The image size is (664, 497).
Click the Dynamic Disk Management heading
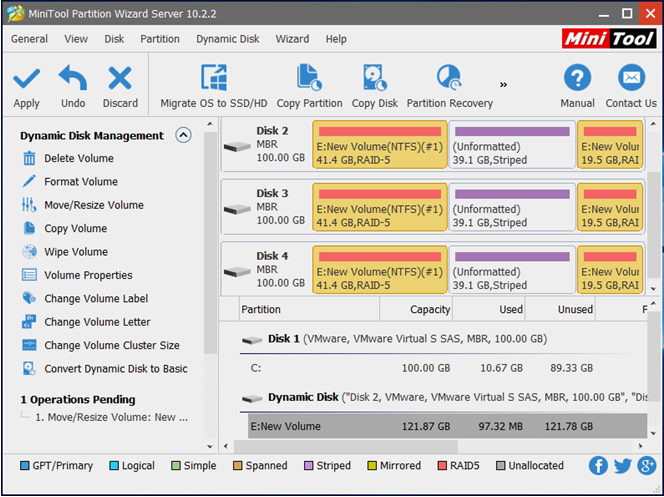[x=92, y=136]
